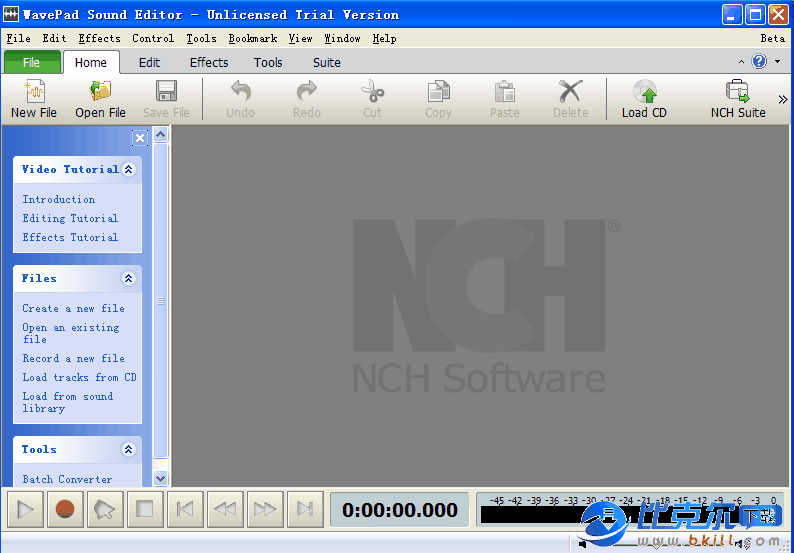The height and width of the screenshot is (553, 794).
Task: Open the Window menu
Action: coord(342,38)
